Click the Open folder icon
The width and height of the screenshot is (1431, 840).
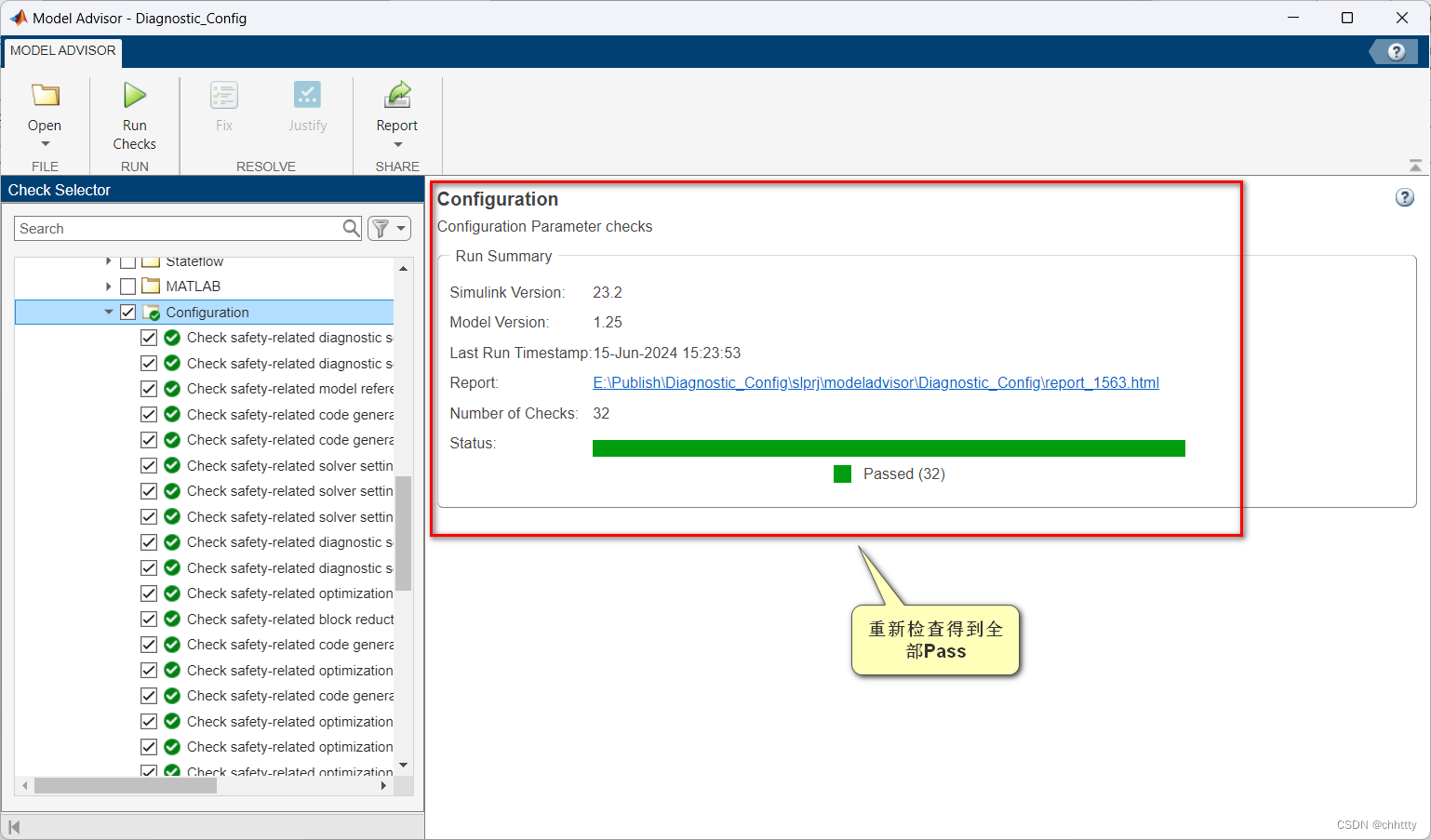[45, 95]
